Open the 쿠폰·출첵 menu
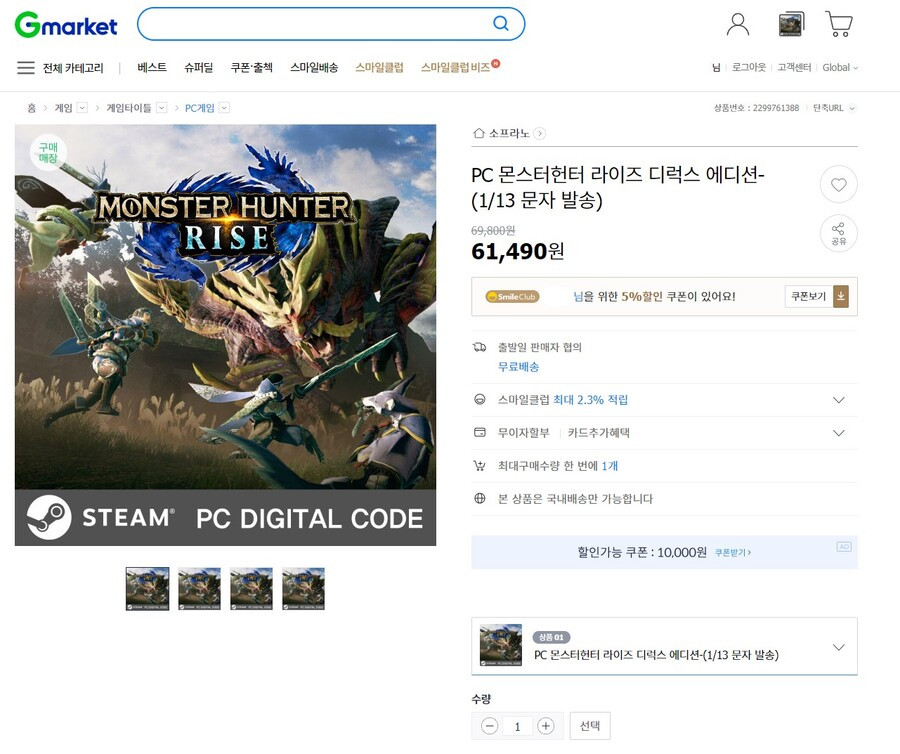This screenshot has height=754, width=900. 251,68
